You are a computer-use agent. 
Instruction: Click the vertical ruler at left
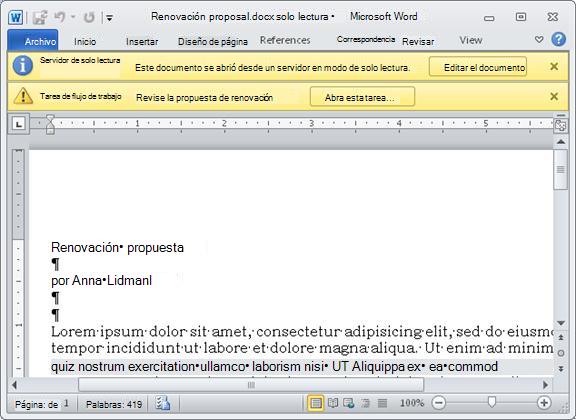(18, 262)
